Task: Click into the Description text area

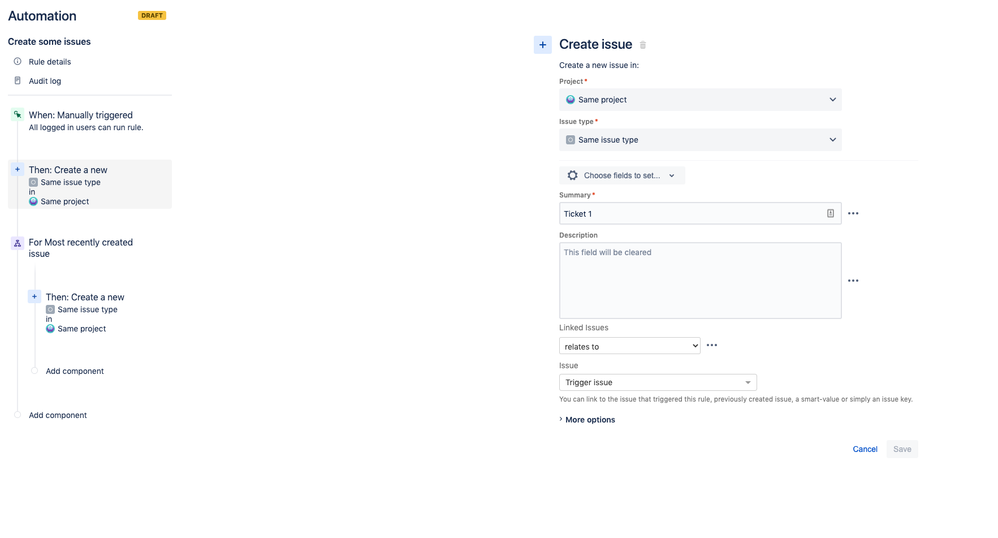Action: (700, 280)
